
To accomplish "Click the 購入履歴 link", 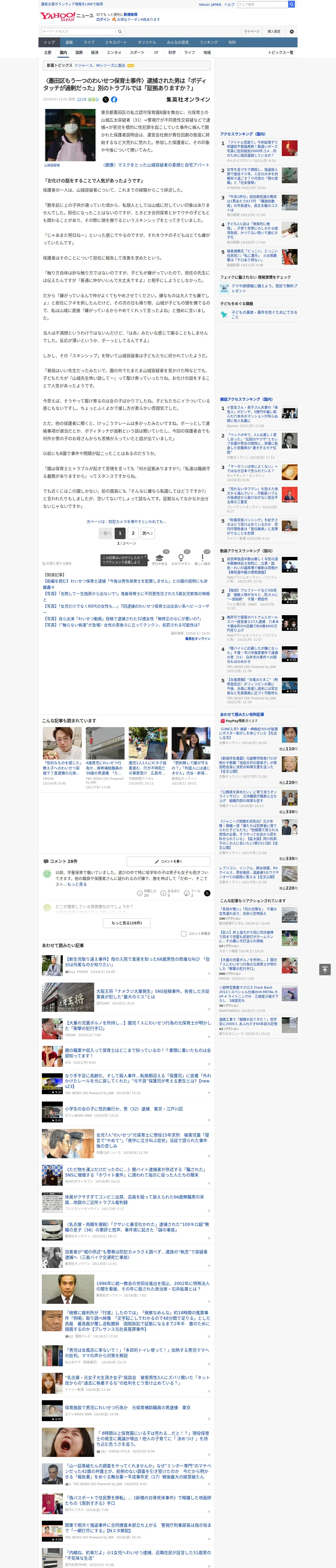I will pos(274,31).
